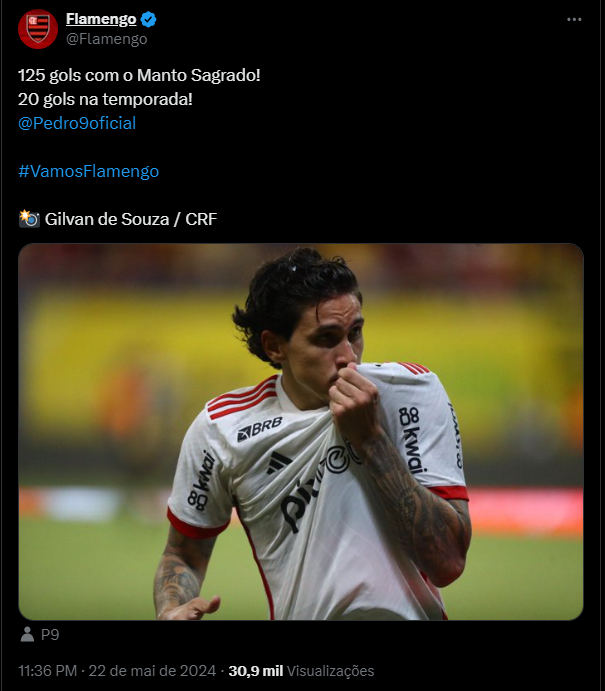Viewport: 605px width, 691px height.
Task: Click the 11:36 PM timestamp
Action: coord(48,671)
